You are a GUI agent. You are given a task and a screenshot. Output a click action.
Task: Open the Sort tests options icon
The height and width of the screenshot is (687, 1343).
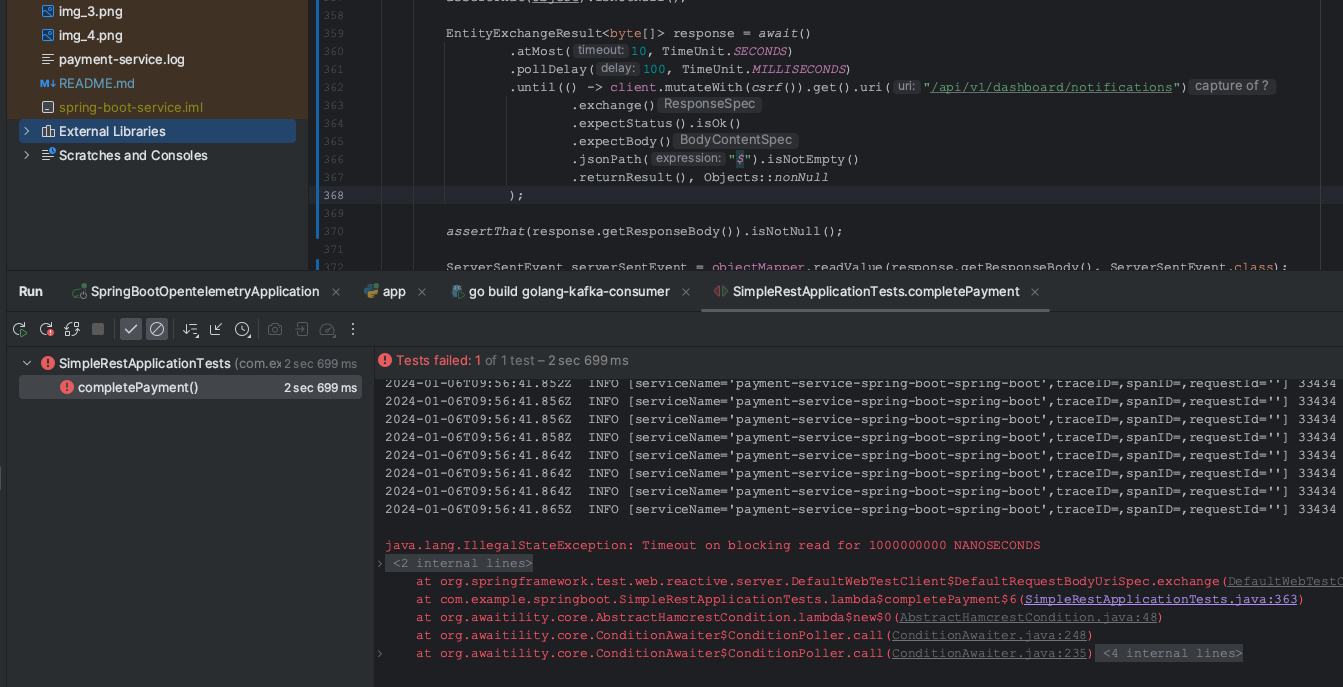point(190,329)
